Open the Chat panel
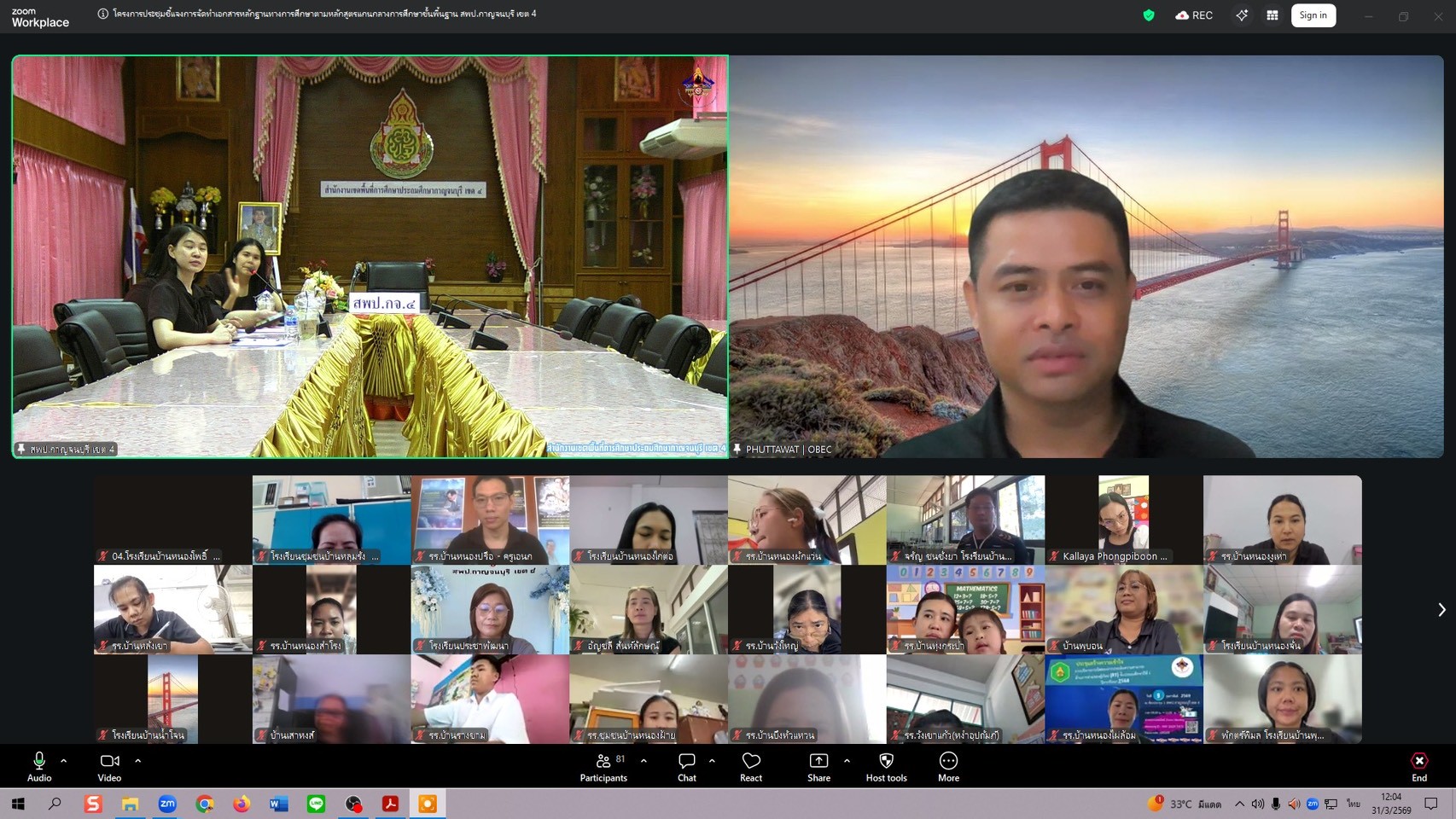 pyautogui.click(x=686, y=766)
